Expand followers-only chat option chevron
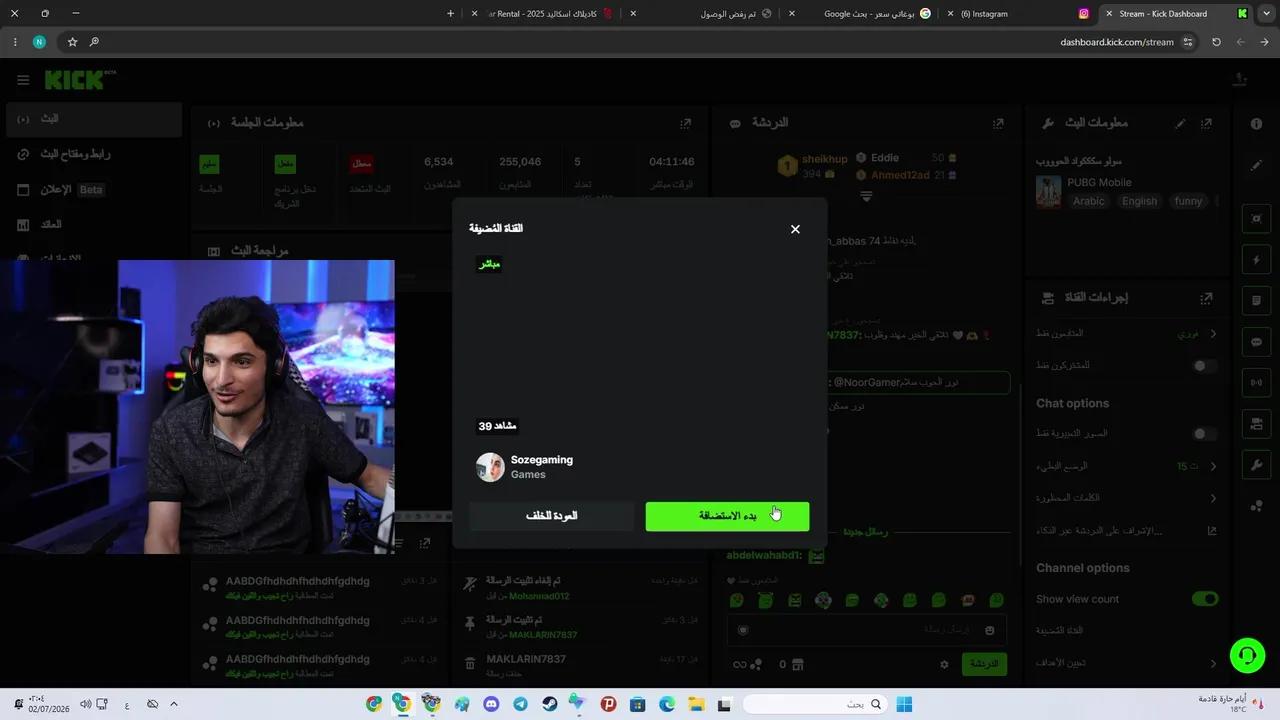This screenshot has height=720, width=1280. 1213,334
